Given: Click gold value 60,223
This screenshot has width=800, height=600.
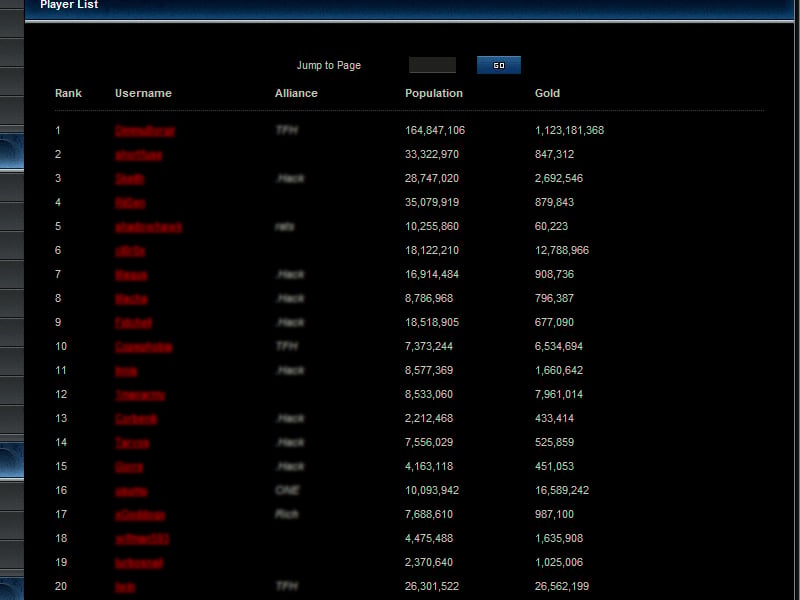Looking at the screenshot, I should coord(551,226).
